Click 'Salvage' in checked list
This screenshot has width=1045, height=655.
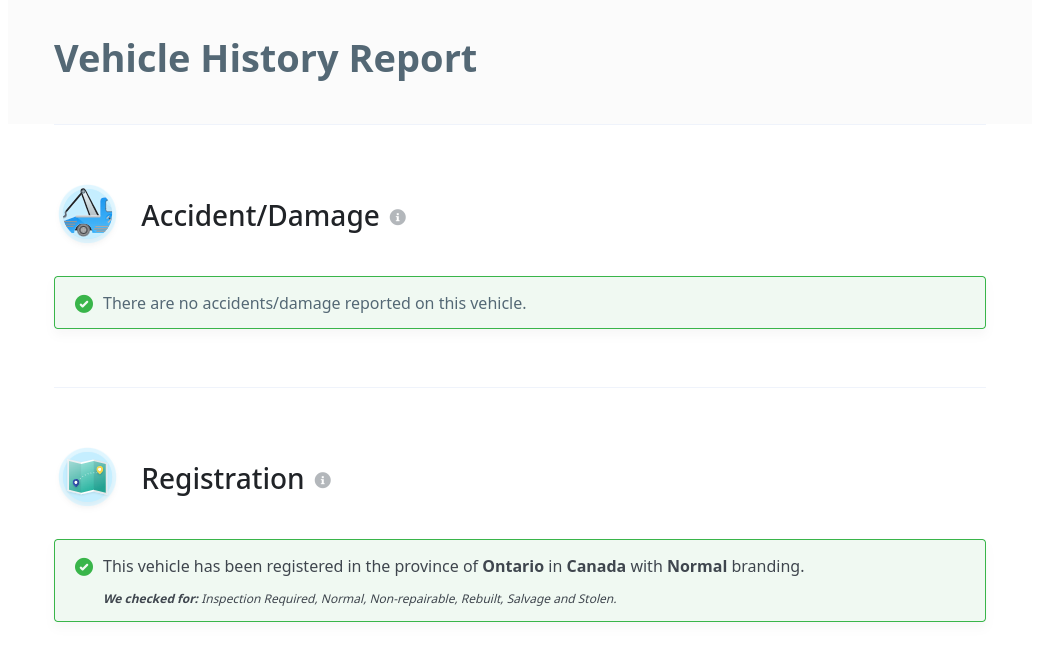[x=528, y=599]
